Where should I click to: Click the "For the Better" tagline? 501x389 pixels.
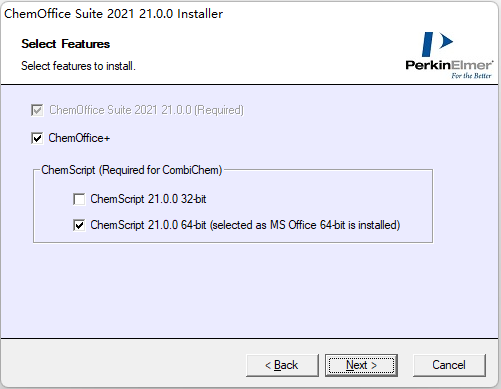(471, 76)
